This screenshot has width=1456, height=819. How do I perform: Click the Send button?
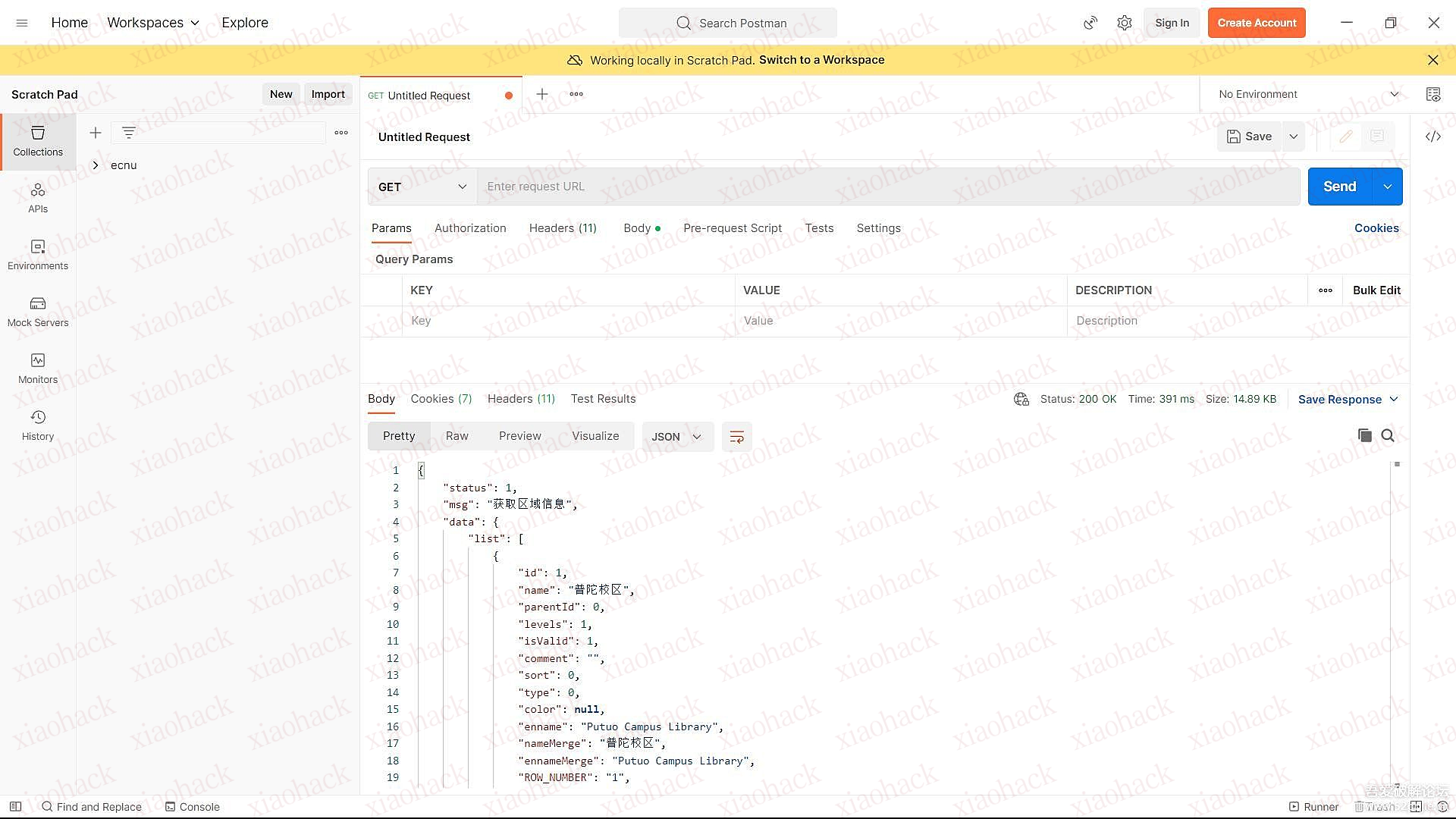coord(1339,187)
